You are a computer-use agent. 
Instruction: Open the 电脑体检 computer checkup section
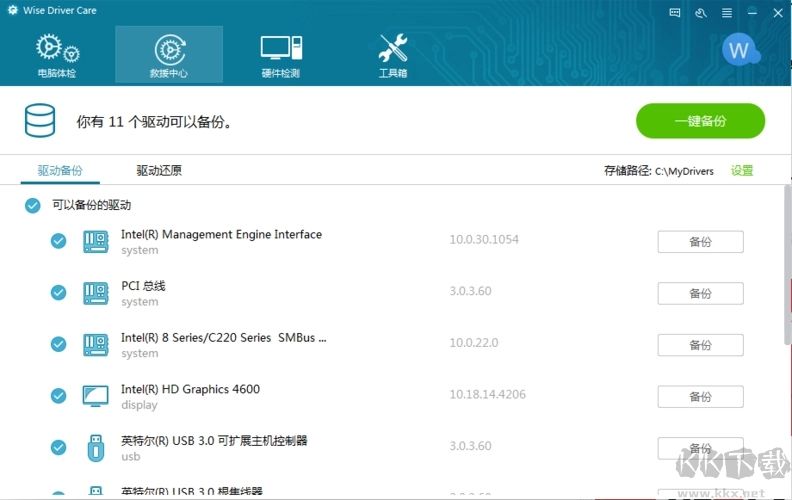(x=57, y=56)
